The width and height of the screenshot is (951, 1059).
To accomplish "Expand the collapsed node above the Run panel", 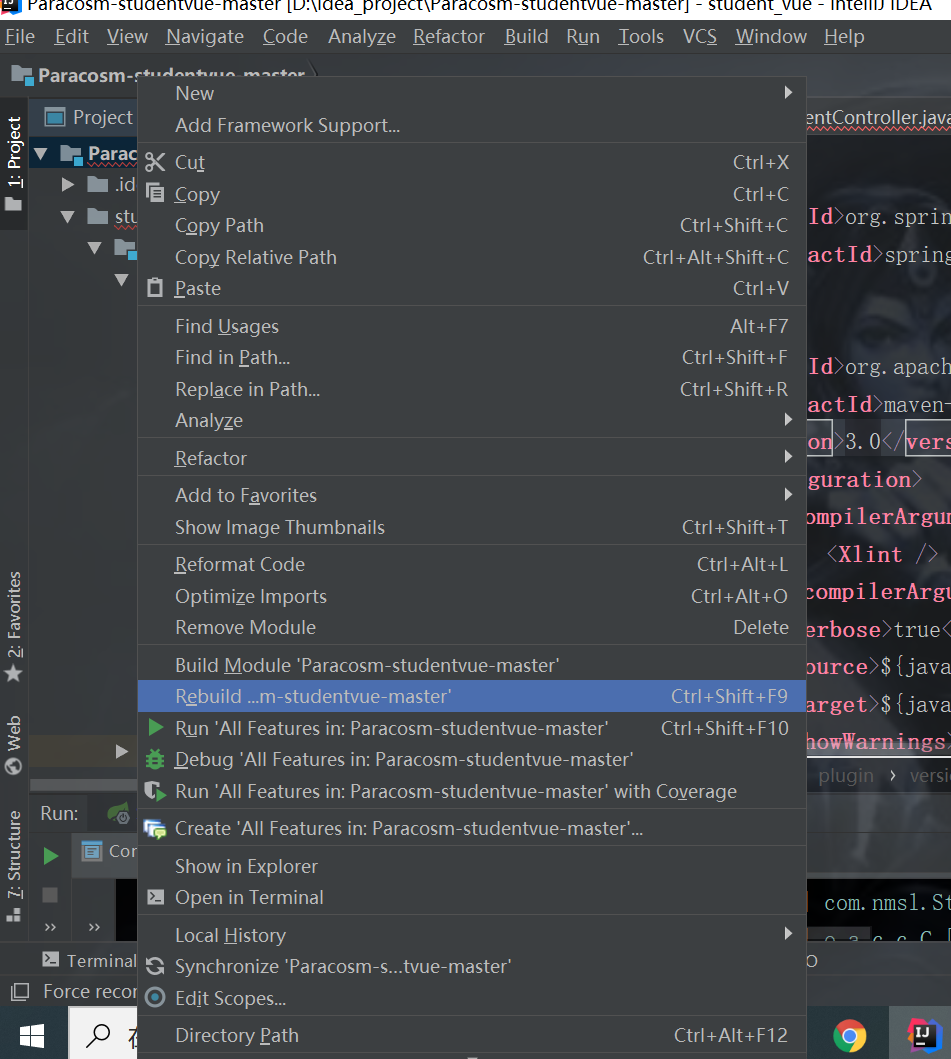I will click(x=122, y=751).
